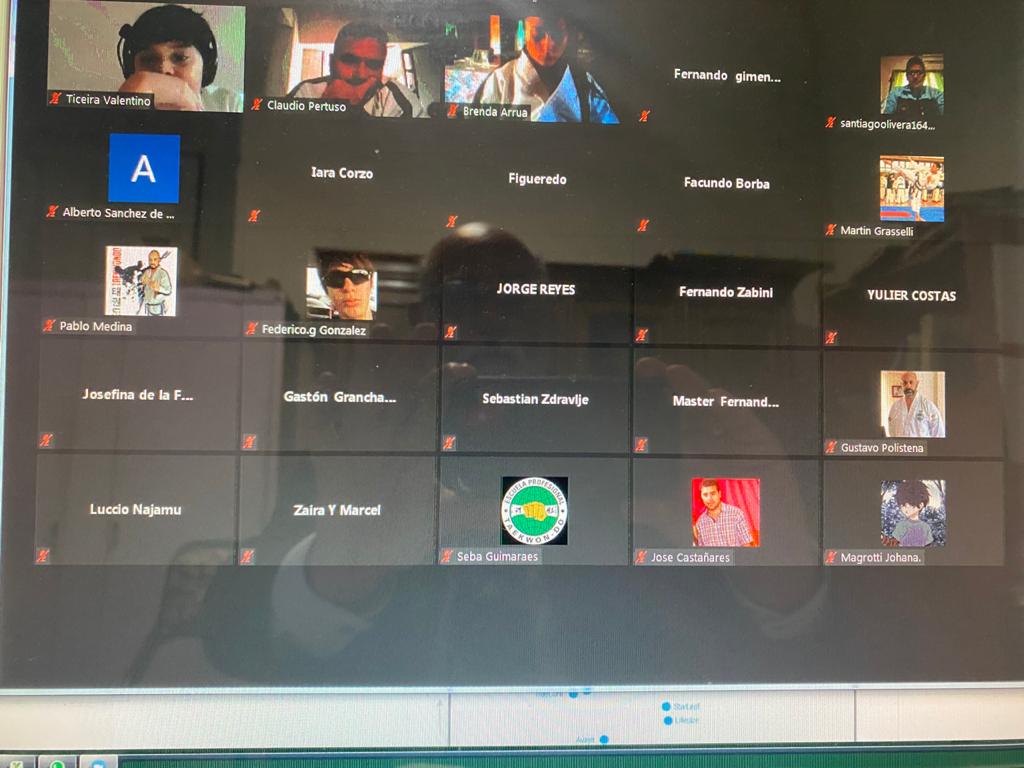Image resolution: width=1024 pixels, height=768 pixels.
Task: Select the Taekwon-Do logo avatar of Seba Guimaraes
Action: [534, 510]
